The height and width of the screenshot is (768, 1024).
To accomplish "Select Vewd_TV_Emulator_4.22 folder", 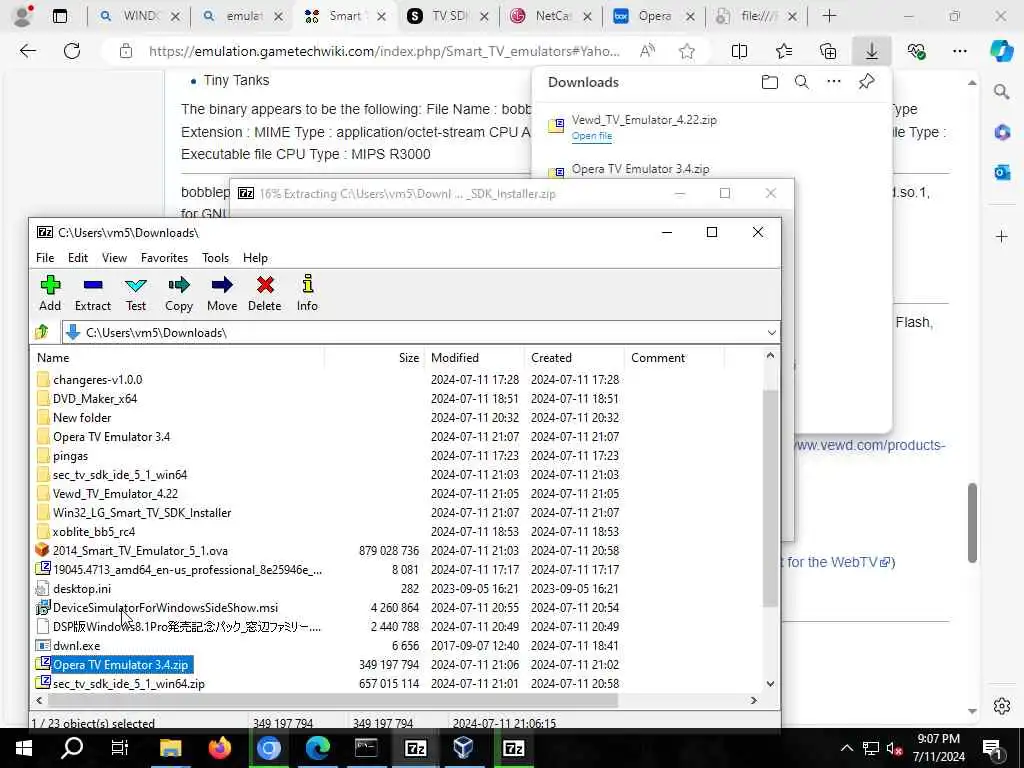I will click(x=115, y=493).
